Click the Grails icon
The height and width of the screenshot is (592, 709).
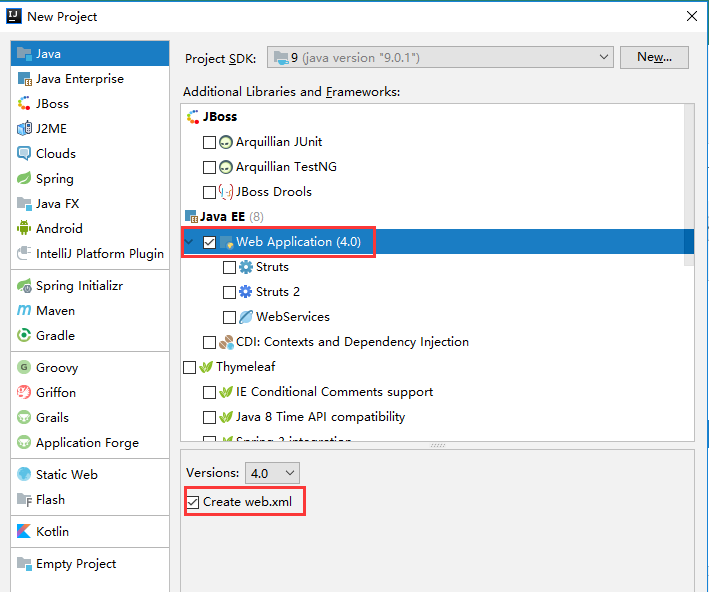pyautogui.click(x=24, y=417)
